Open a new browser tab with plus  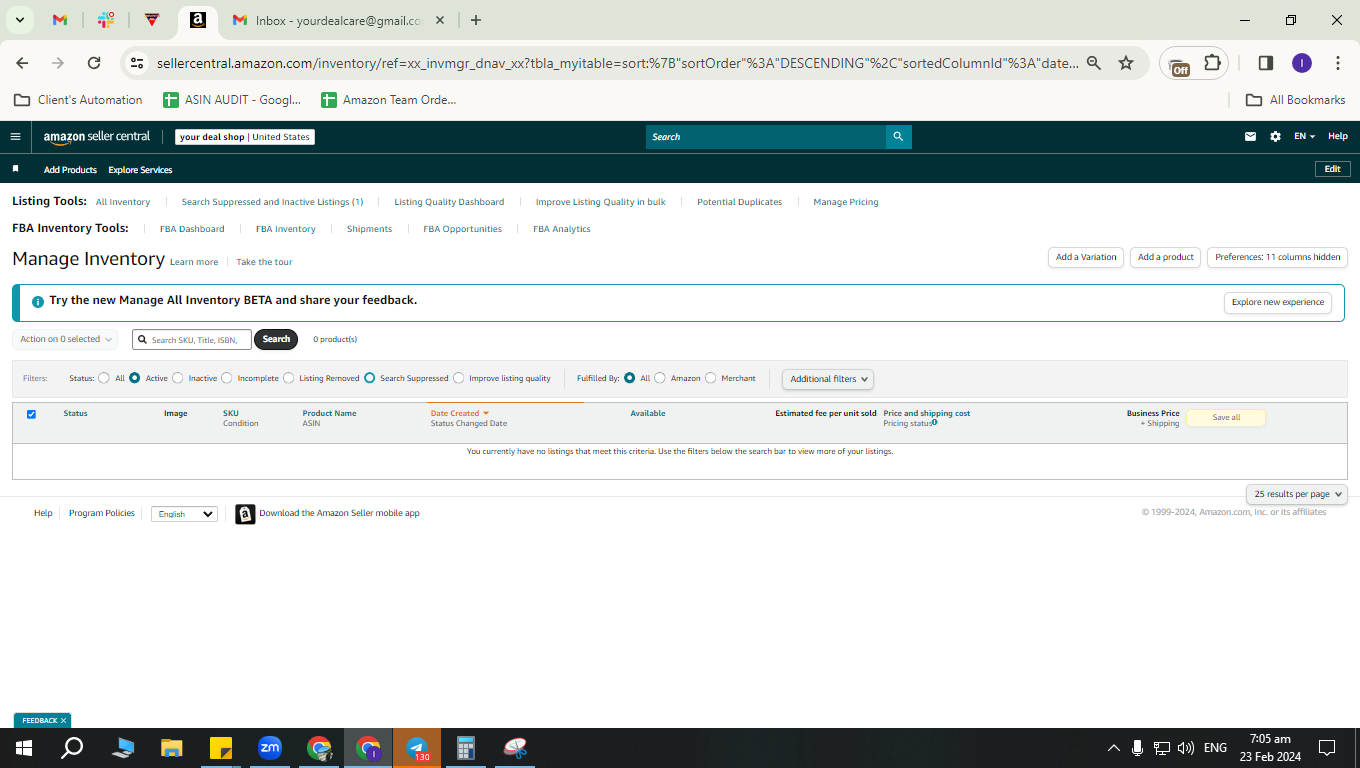point(476,20)
